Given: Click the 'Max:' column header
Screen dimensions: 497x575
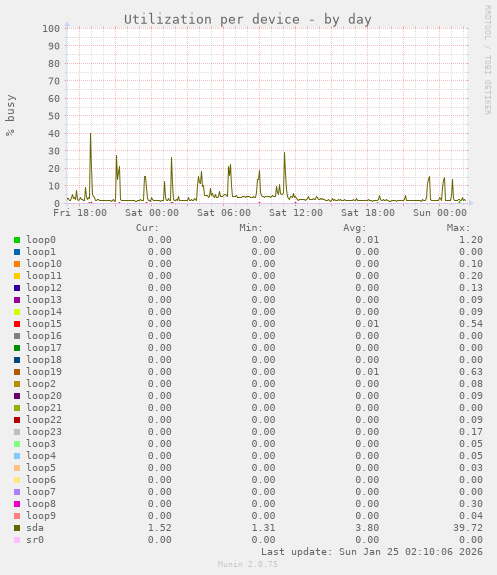Looking at the screenshot, I should [x=458, y=228].
